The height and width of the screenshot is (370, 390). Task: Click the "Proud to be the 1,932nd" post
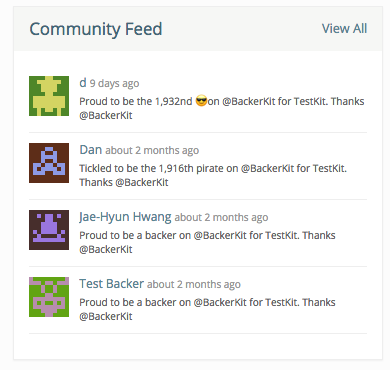tap(222, 108)
